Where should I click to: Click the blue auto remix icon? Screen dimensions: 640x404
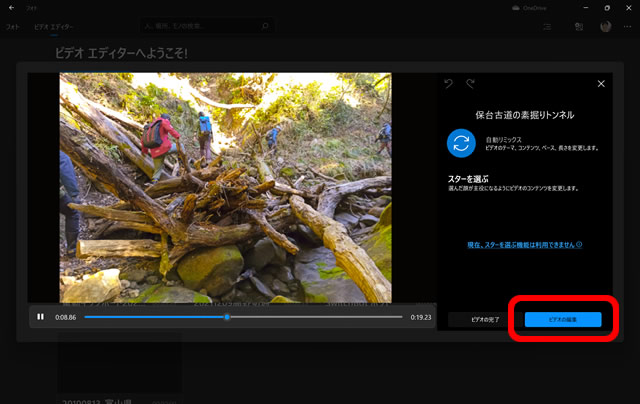(x=461, y=143)
